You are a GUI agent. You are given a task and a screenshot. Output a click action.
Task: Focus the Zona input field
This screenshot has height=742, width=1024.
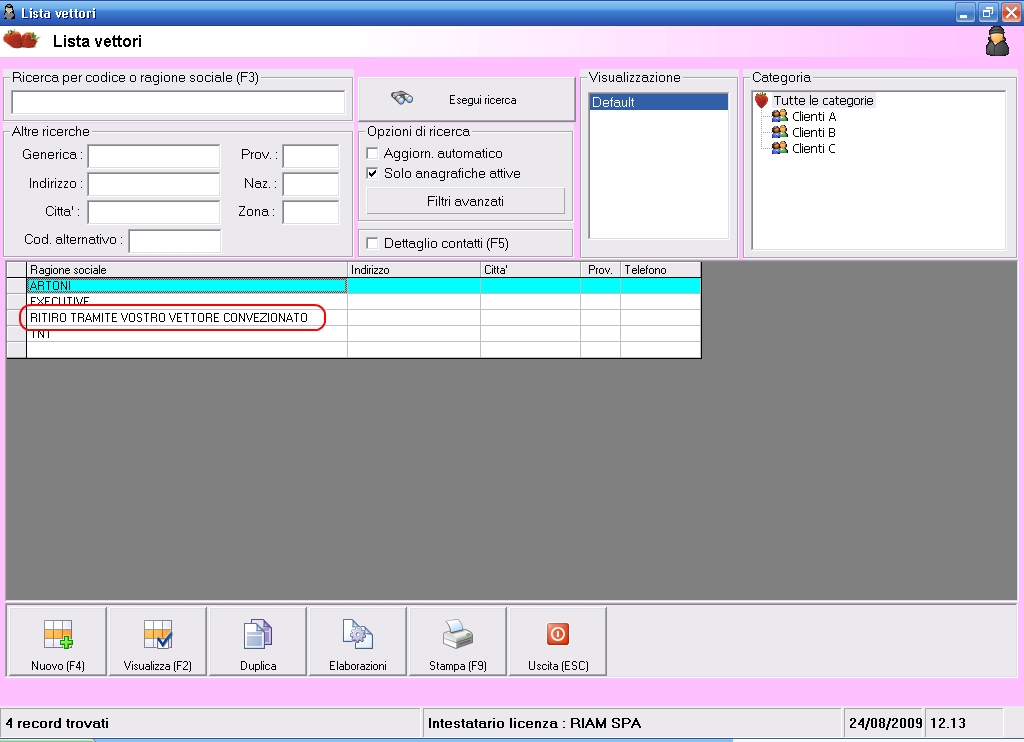click(x=311, y=212)
